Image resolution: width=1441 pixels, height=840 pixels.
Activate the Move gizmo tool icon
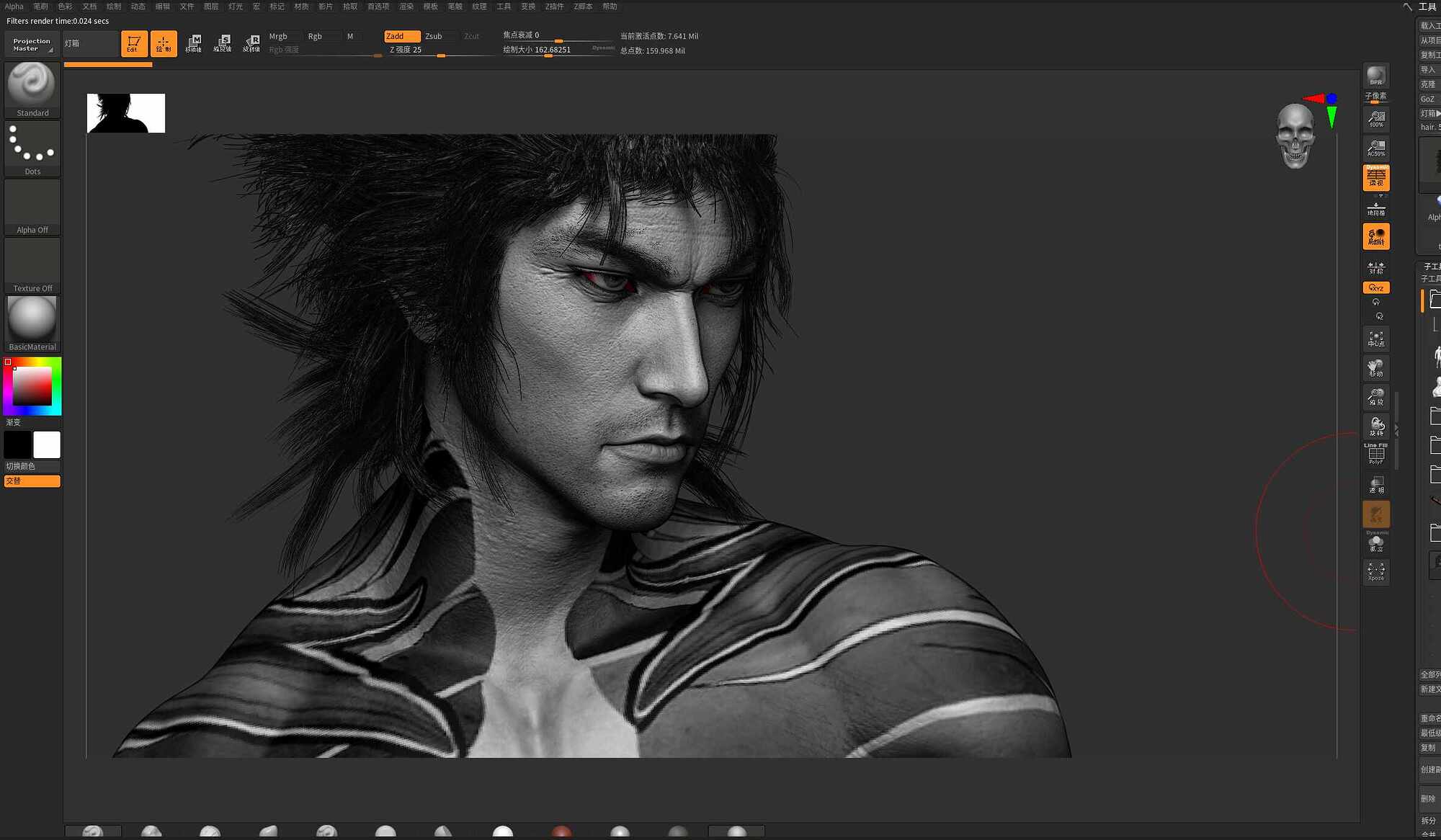pos(194,43)
